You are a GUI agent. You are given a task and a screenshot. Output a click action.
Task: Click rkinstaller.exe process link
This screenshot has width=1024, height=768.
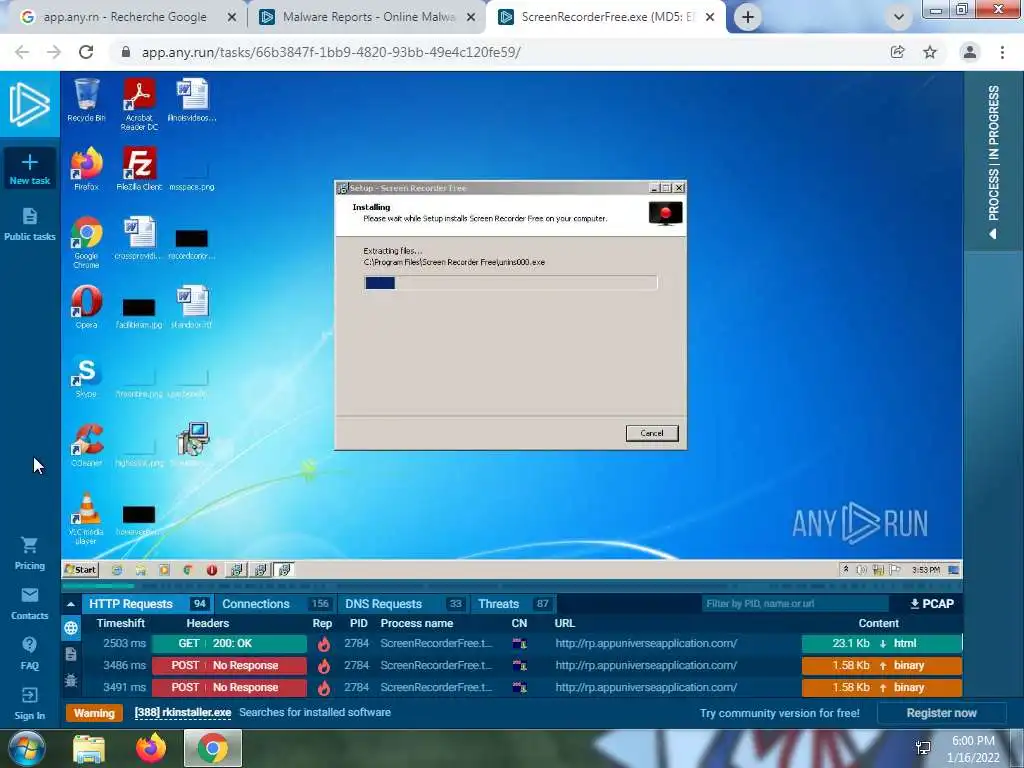(x=183, y=712)
